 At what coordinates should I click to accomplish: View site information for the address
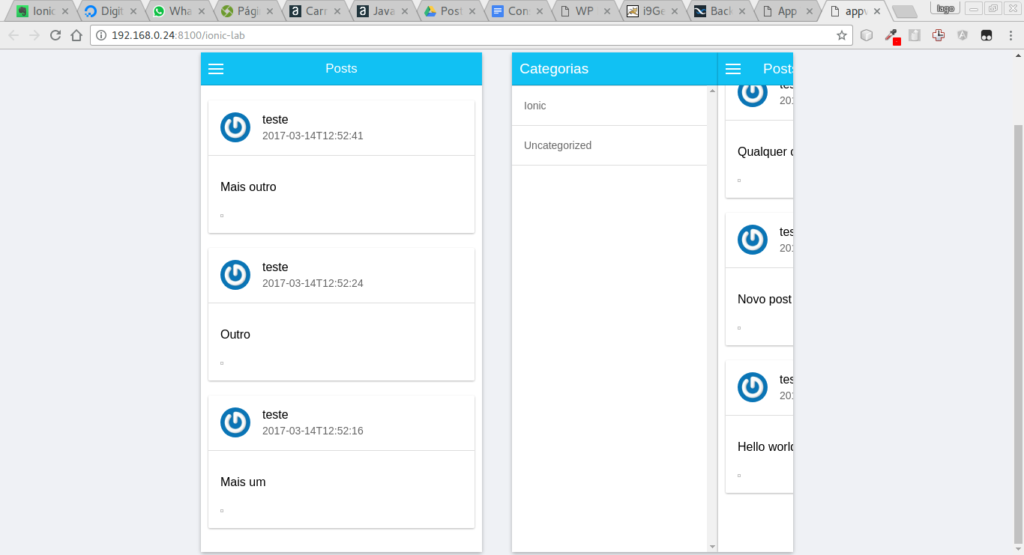pyautogui.click(x=102, y=35)
